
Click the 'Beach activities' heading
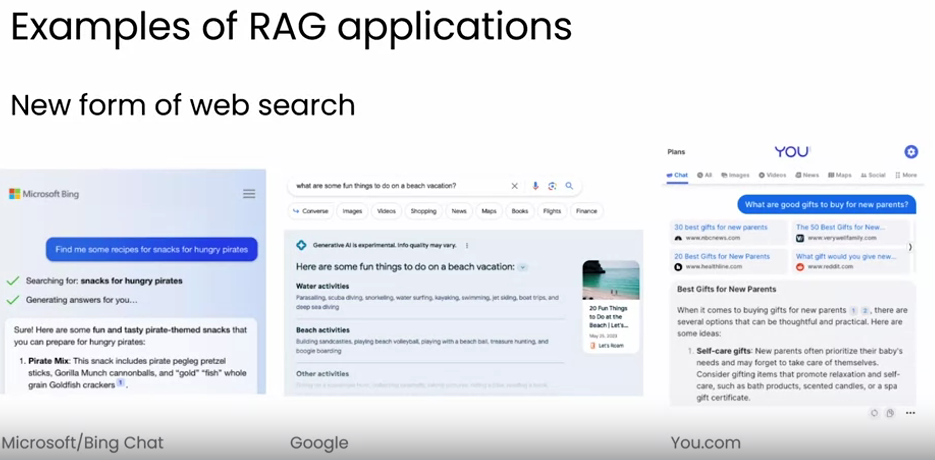point(323,330)
